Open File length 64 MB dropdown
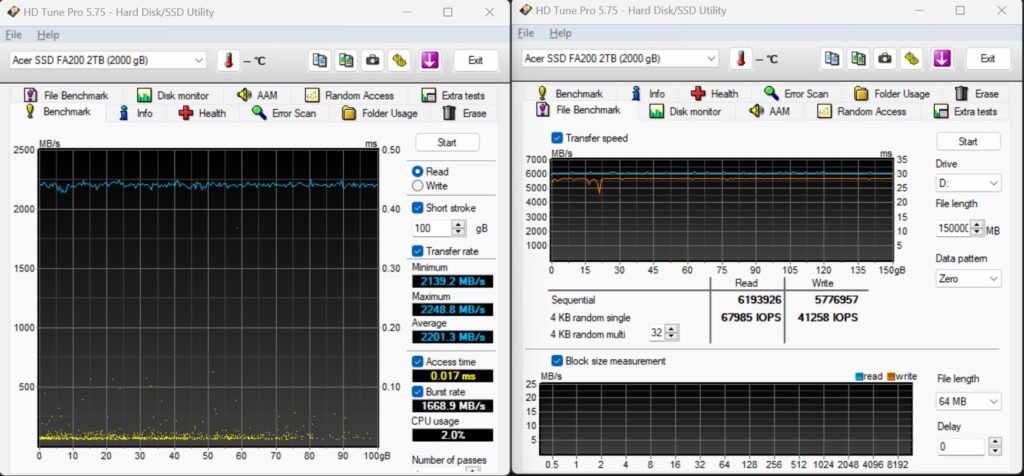This screenshot has width=1024, height=476. click(x=968, y=401)
